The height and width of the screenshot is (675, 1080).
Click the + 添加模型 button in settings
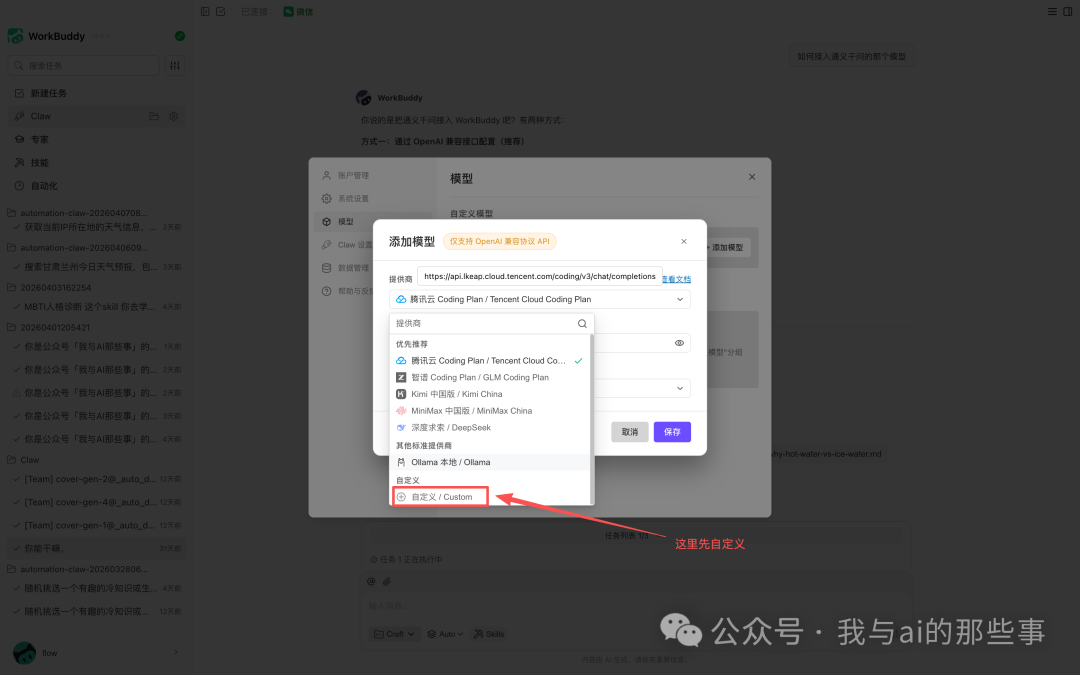tap(727, 247)
